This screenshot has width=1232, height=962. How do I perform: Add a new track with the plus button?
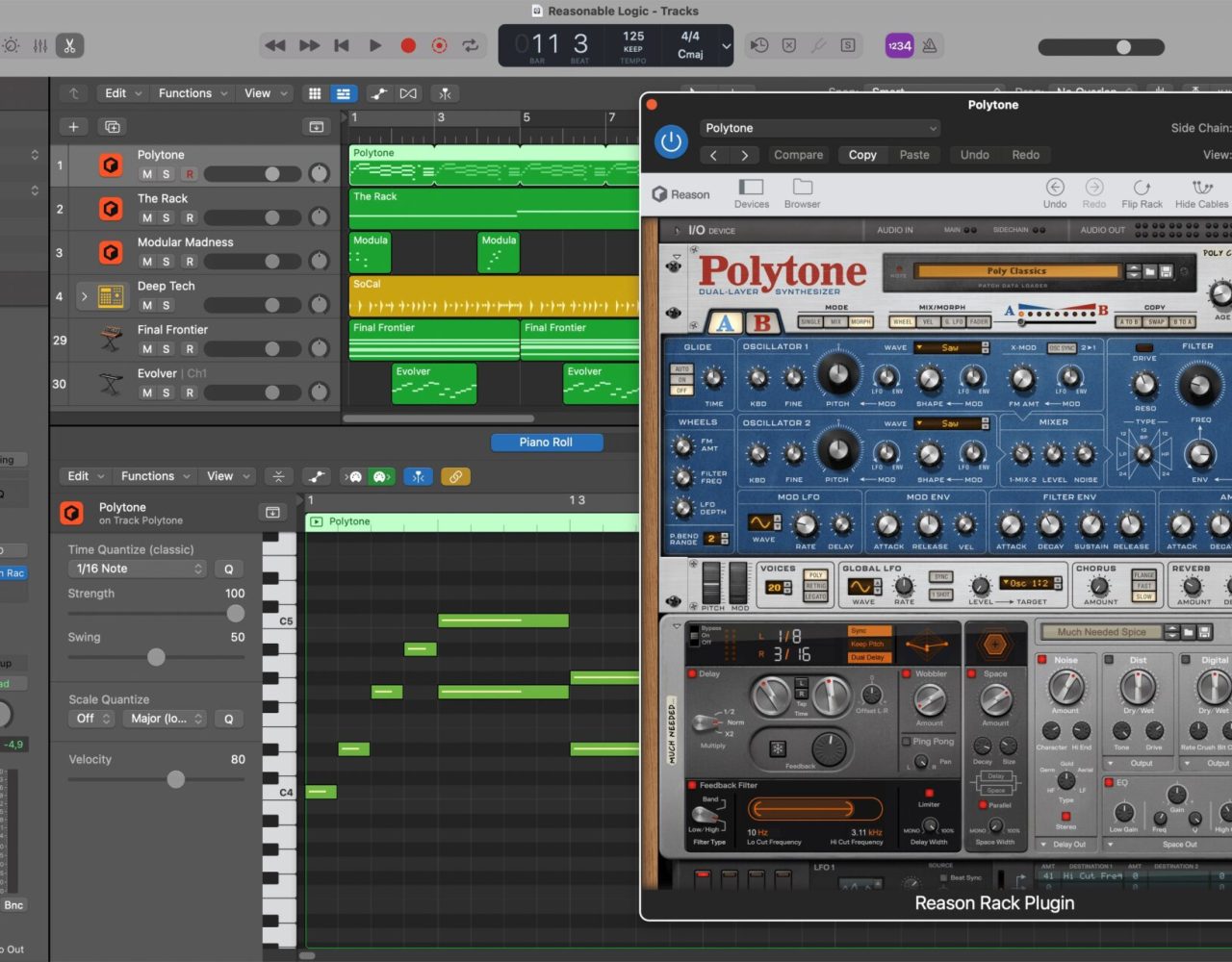pyautogui.click(x=73, y=127)
